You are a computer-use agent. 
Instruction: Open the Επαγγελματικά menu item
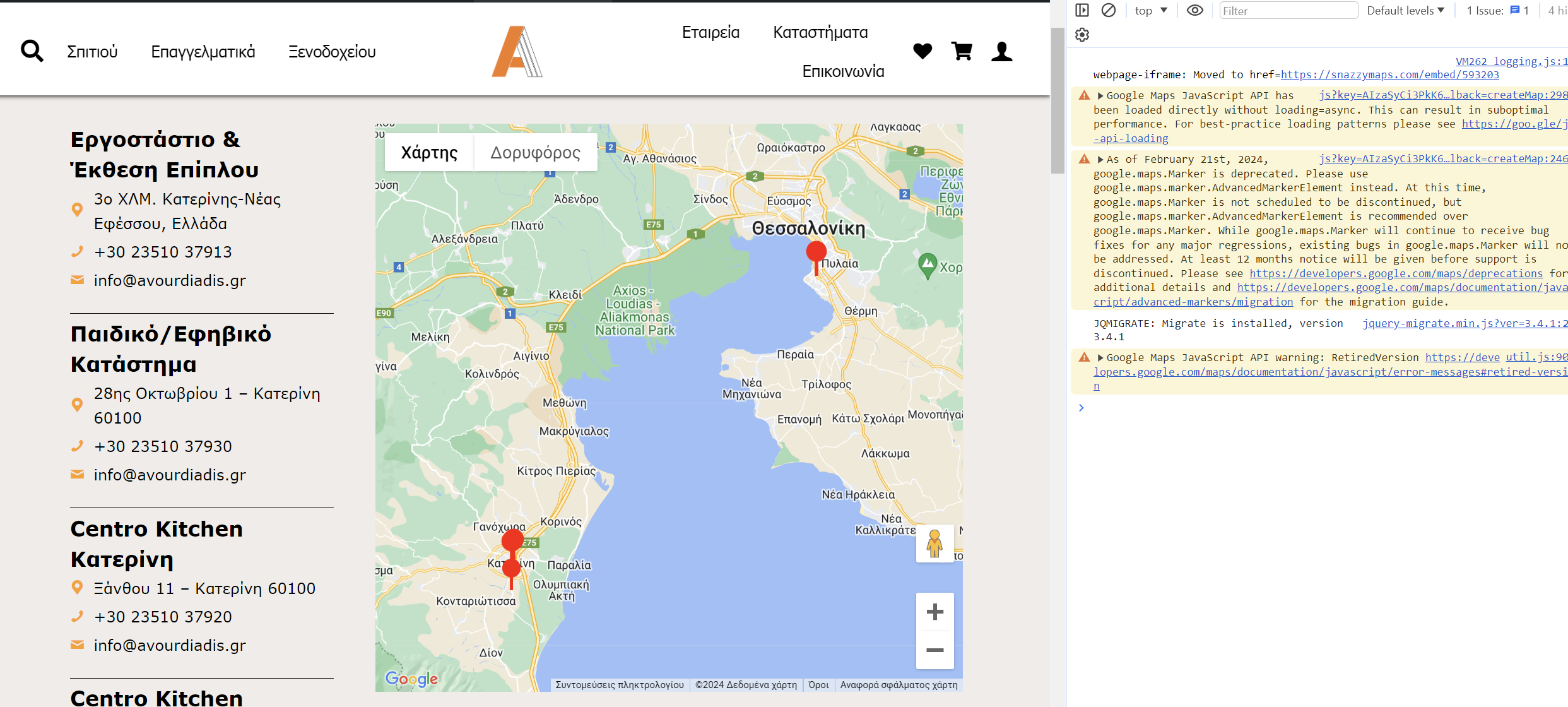pyautogui.click(x=203, y=52)
